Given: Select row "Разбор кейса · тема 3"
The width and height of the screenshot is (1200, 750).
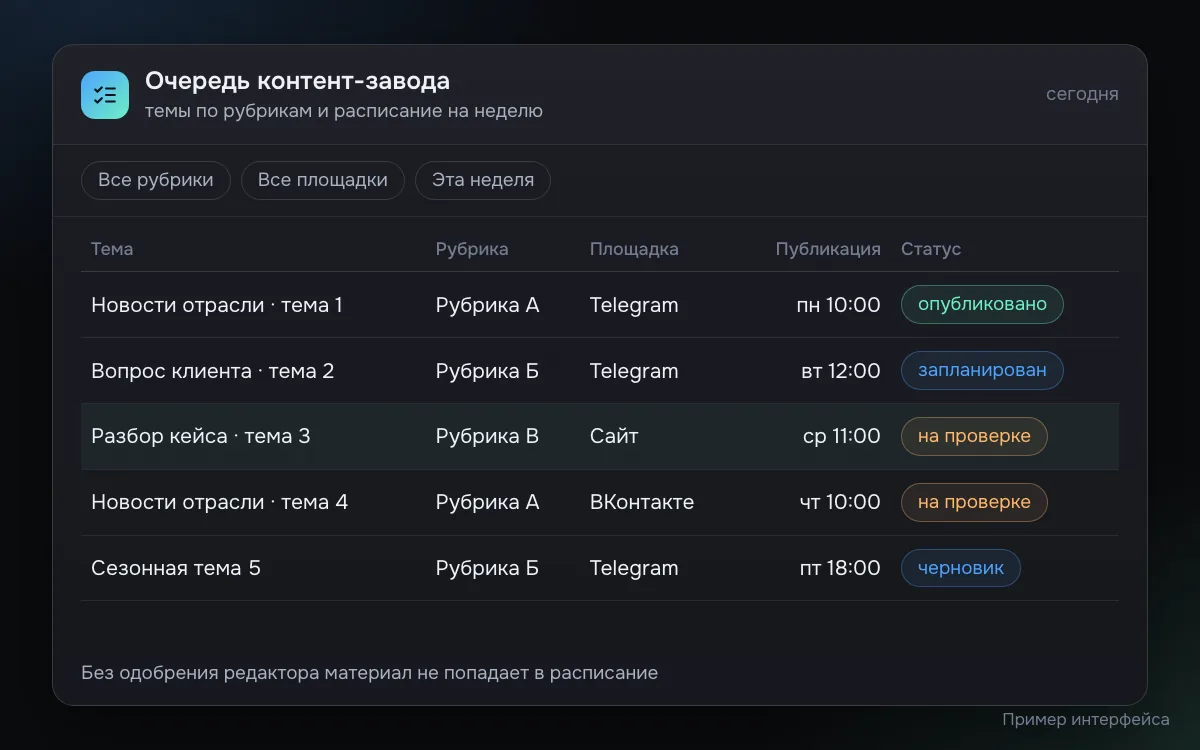Looking at the screenshot, I should pyautogui.click(x=600, y=436).
